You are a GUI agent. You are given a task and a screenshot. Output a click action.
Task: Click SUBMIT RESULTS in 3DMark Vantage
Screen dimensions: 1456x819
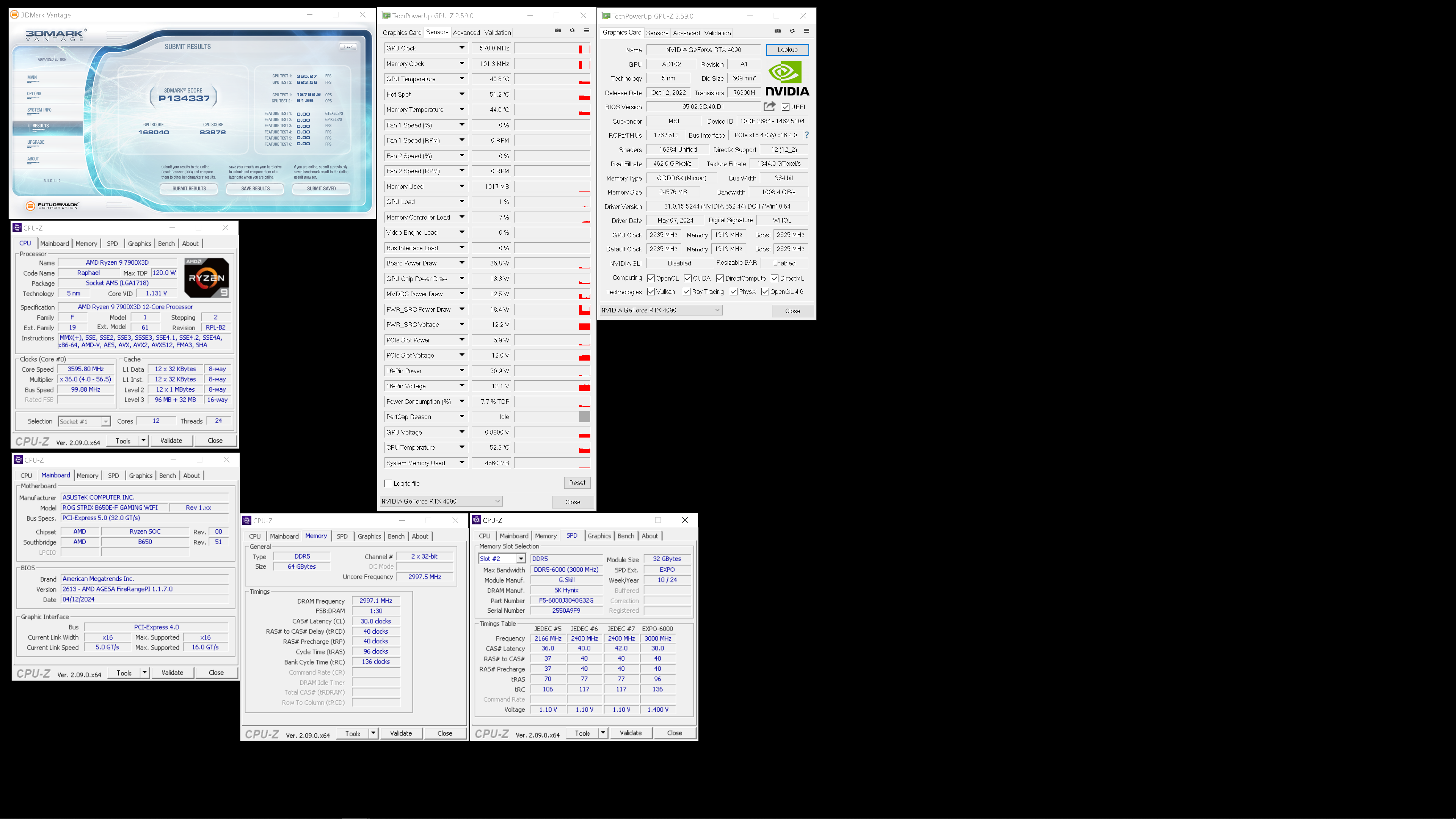[x=189, y=189]
